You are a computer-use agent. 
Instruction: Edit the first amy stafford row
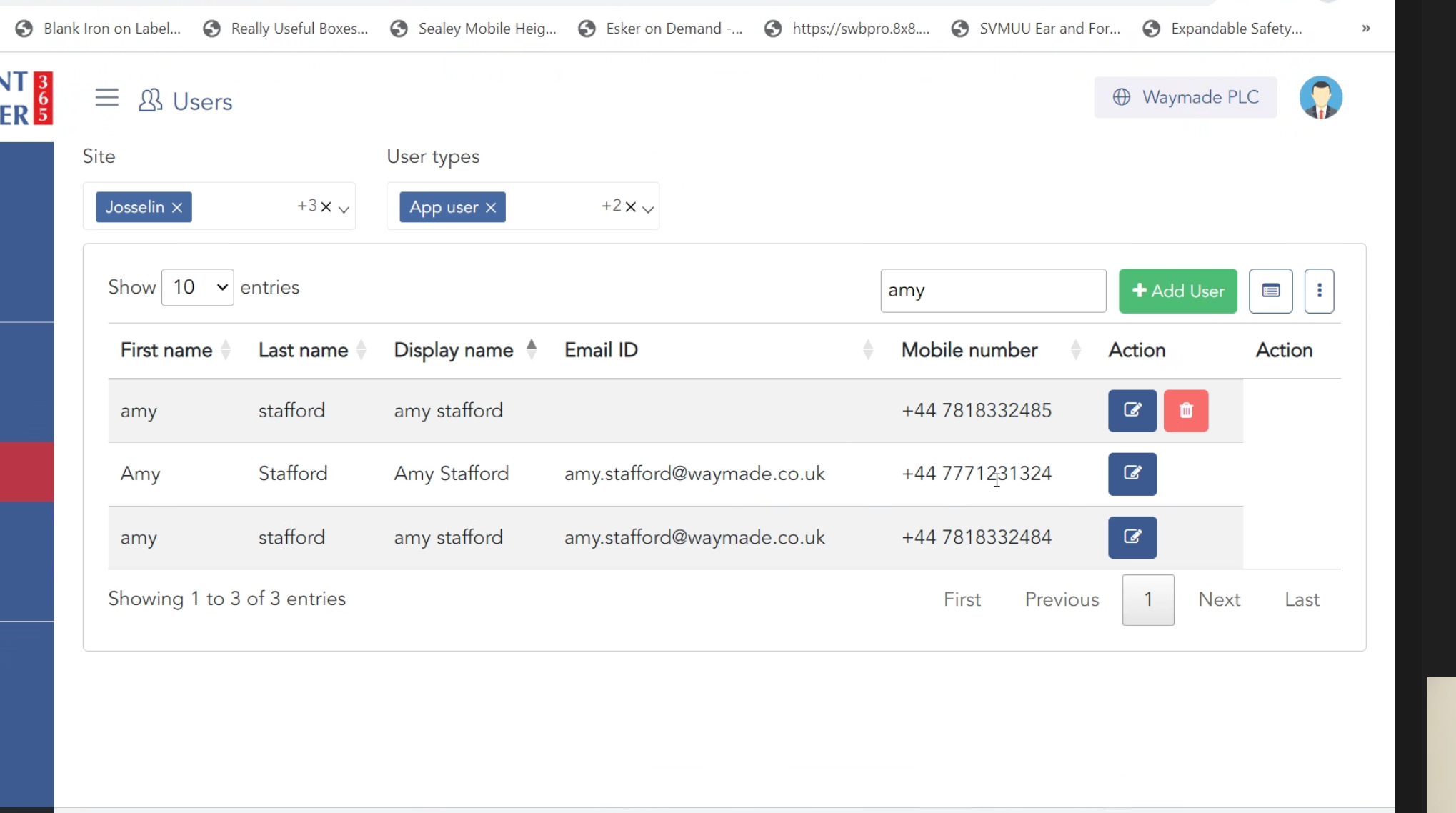1132,411
